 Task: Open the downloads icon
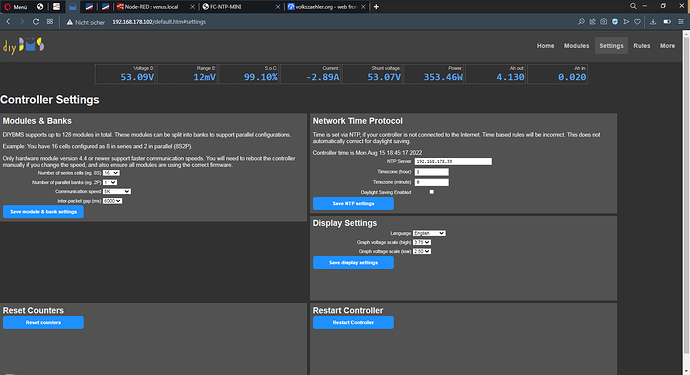pyautogui.click(x=653, y=22)
